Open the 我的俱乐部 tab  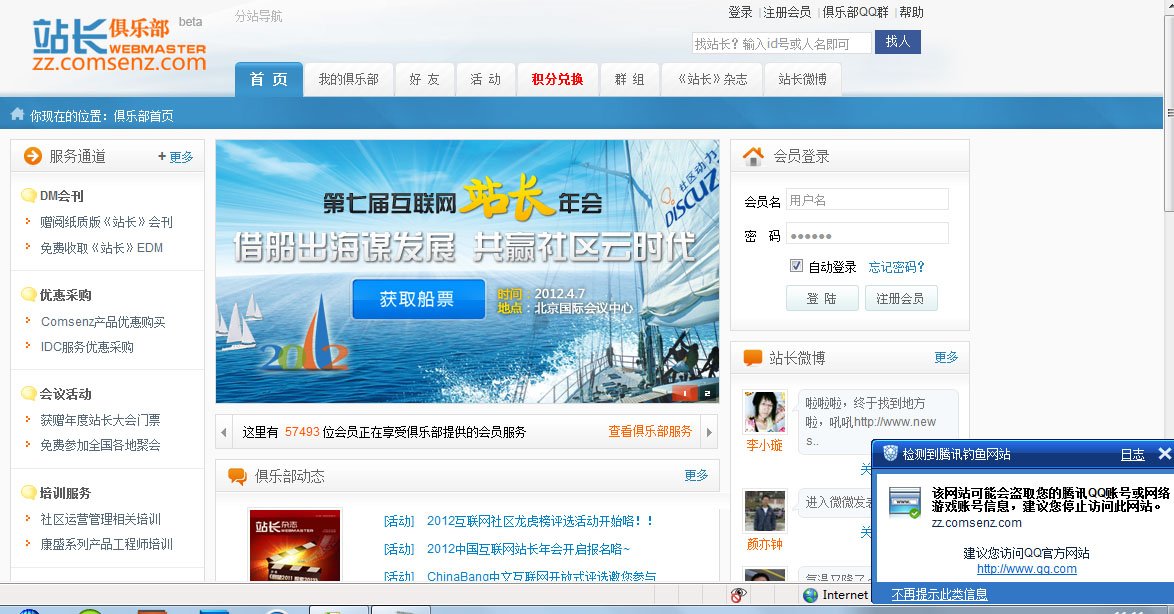pos(348,79)
